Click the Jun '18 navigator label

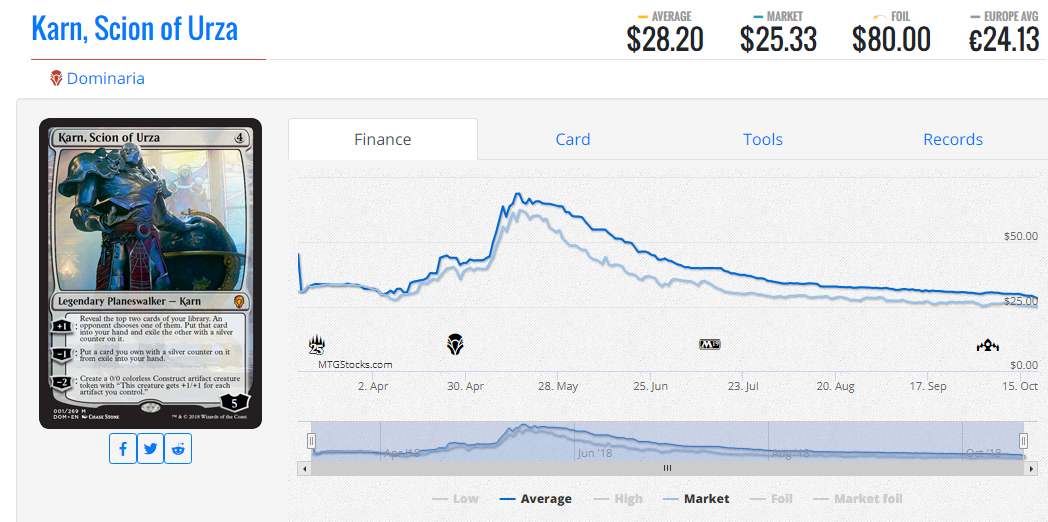[x=594, y=453]
